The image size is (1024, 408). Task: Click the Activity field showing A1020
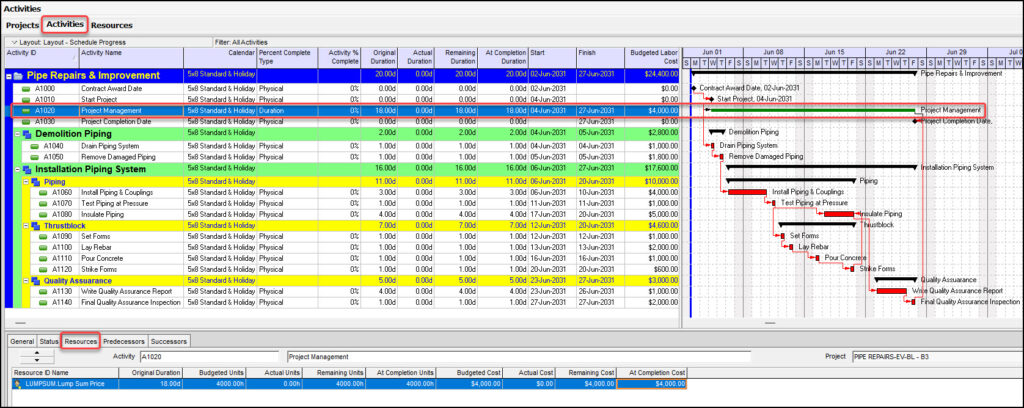point(209,357)
